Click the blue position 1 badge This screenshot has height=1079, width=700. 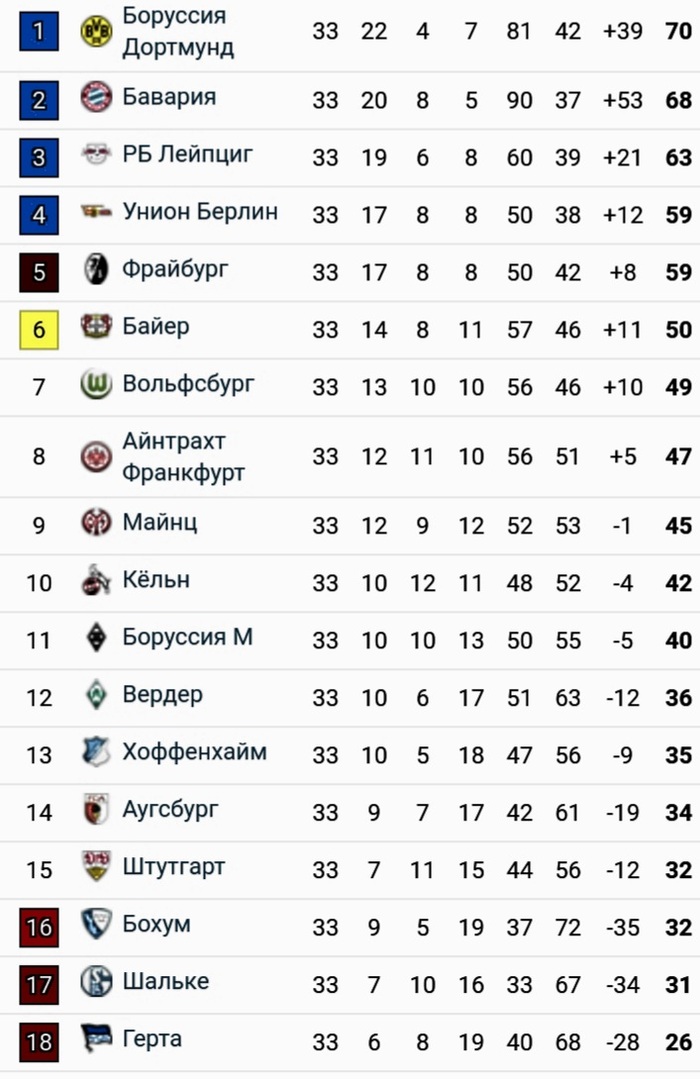pyautogui.click(x=39, y=31)
